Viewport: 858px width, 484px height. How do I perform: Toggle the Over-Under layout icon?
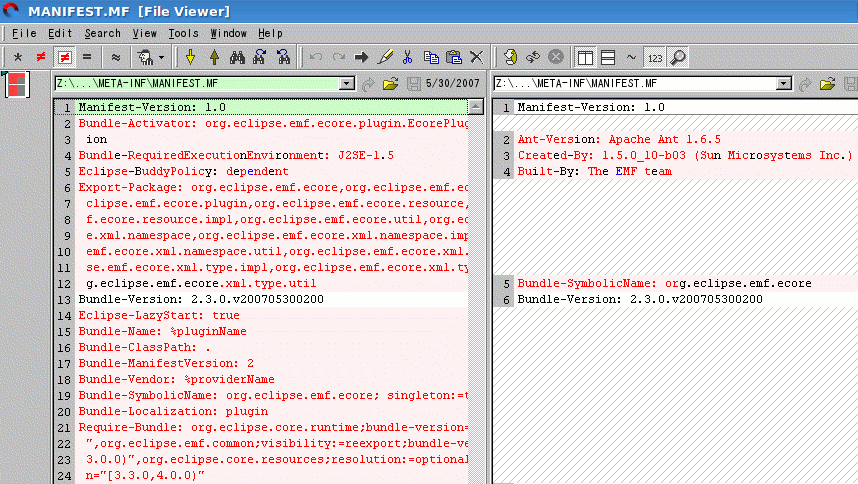click(x=608, y=57)
